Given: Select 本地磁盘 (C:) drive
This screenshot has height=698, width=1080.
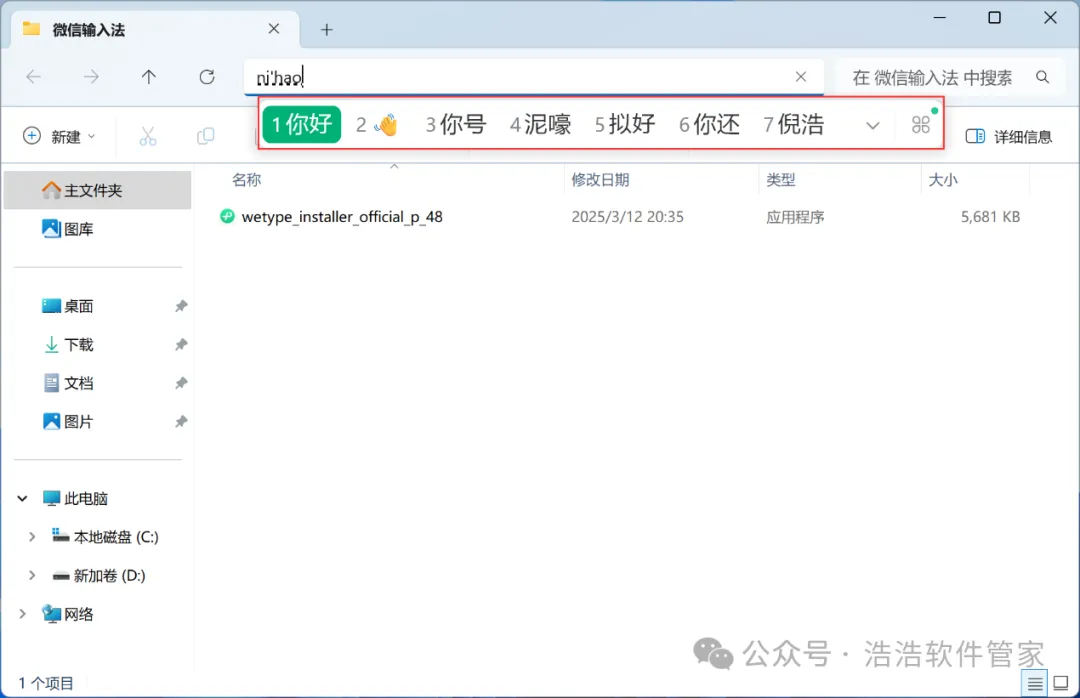Looking at the screenshot, I should pyautogui.click(x=105, y=537).
